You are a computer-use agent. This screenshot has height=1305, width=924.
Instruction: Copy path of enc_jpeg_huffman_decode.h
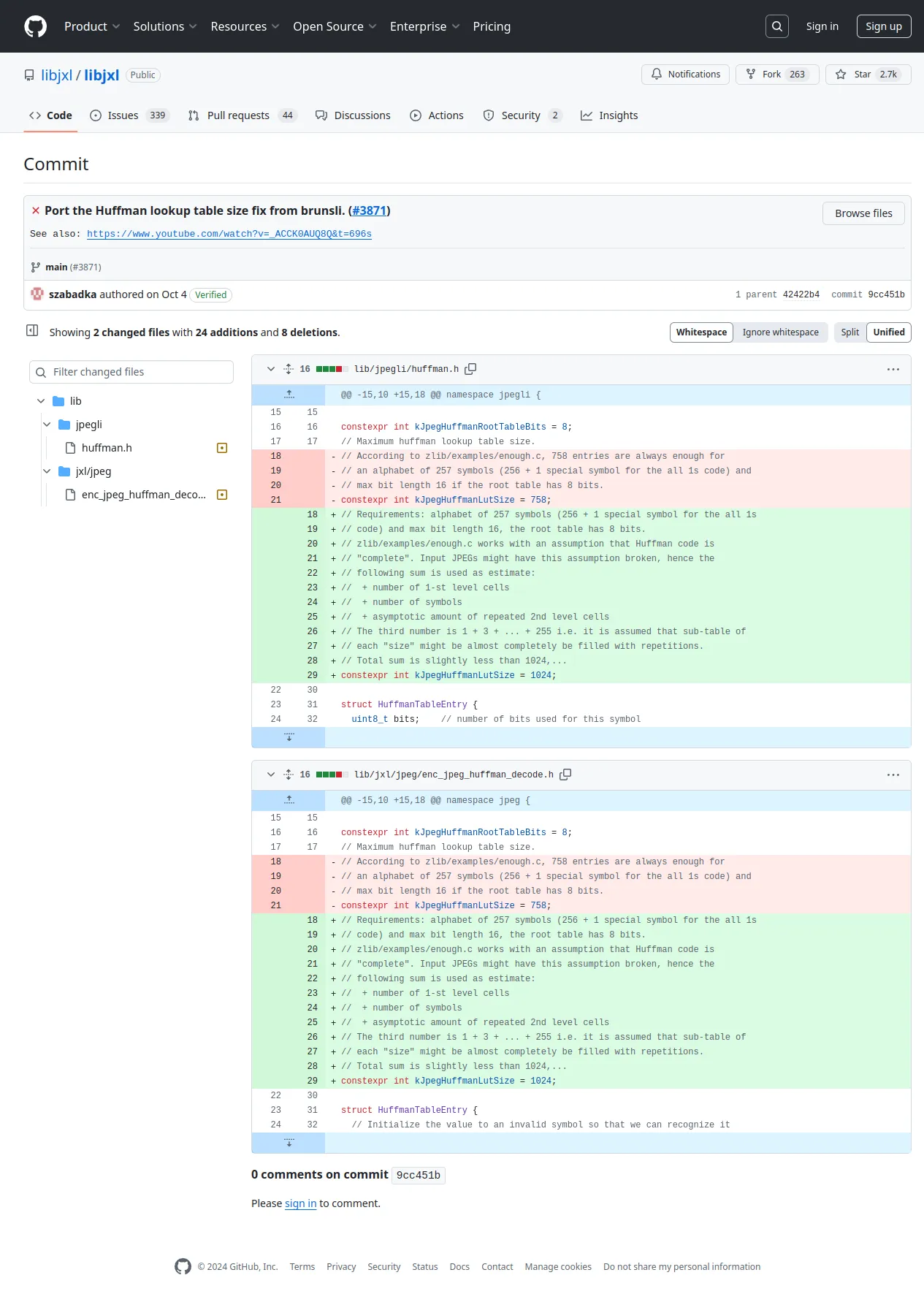[565, 775]
